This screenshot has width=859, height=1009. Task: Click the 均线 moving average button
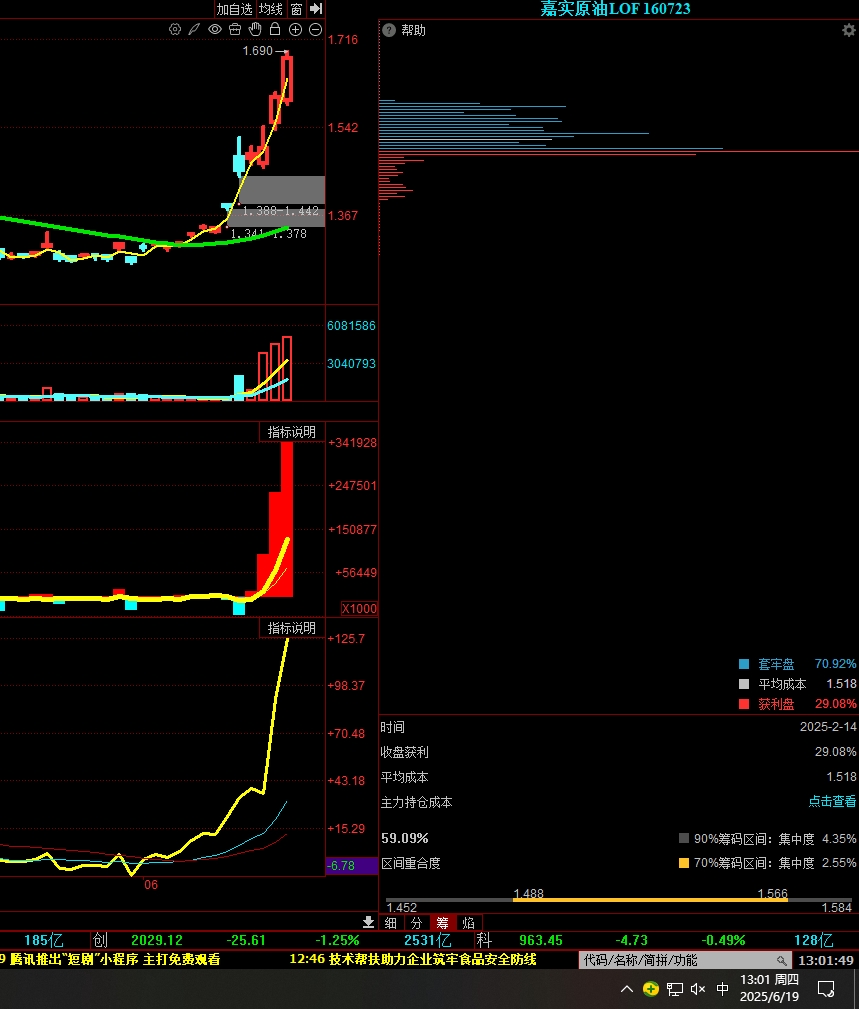[x=271, y=9]
